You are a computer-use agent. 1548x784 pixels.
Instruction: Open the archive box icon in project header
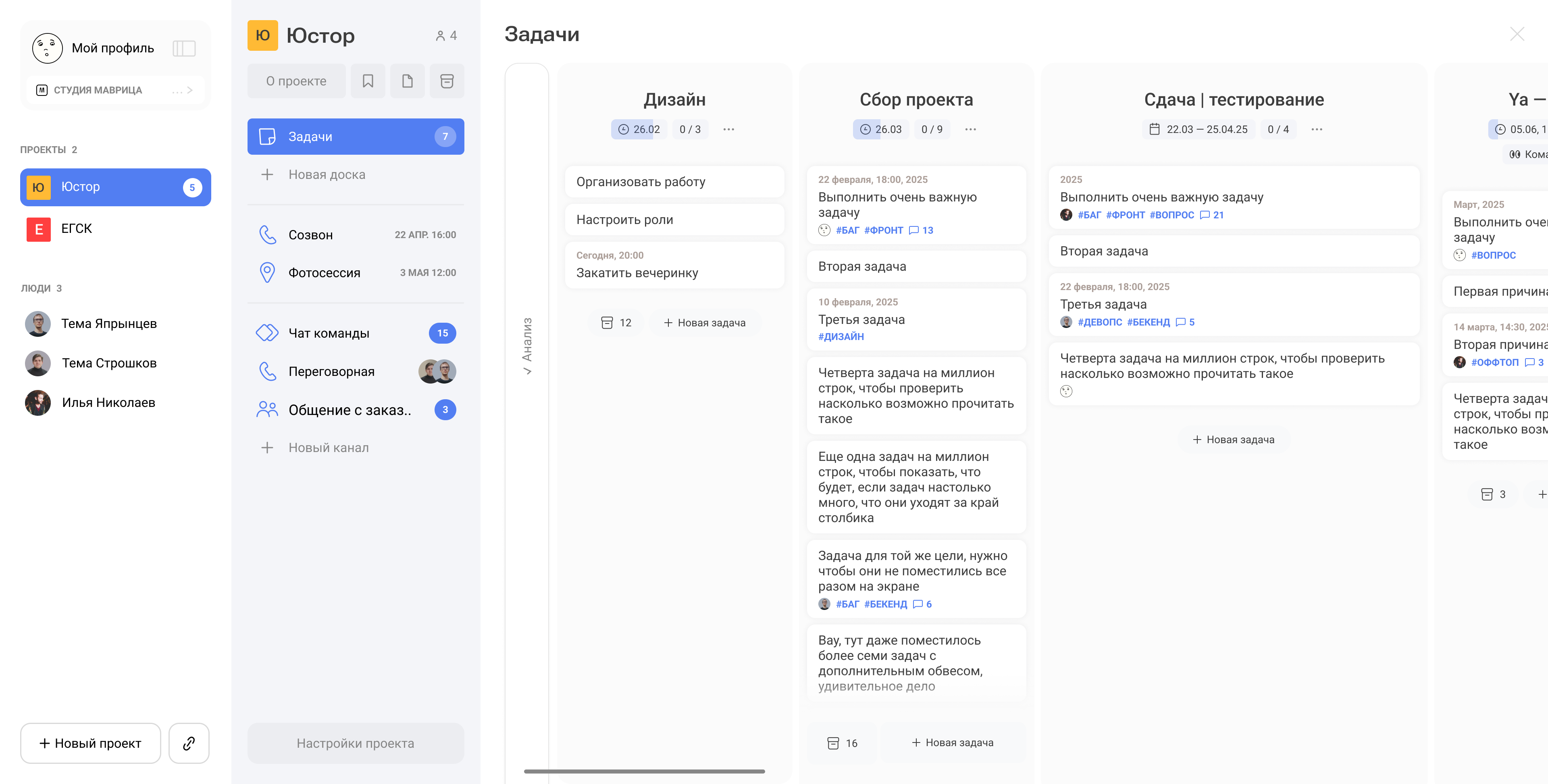tap(447, 81)
